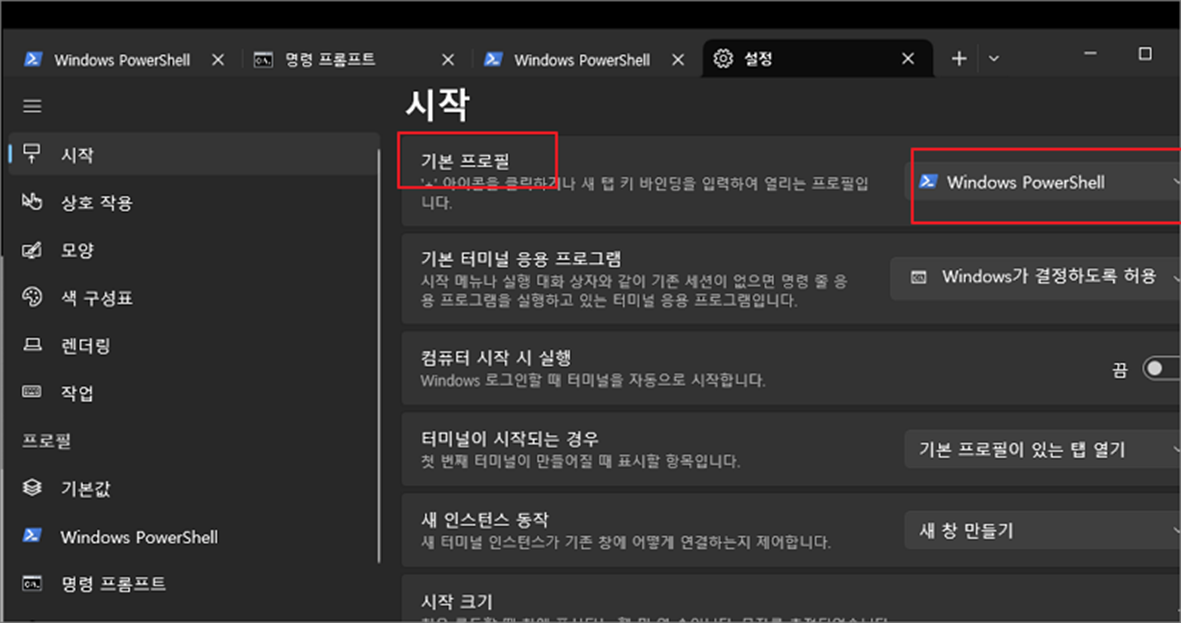Screen dimensions: 1181x623
Task: Click 명령 프롬프트 tab's cmd icon
Action: coord(263,60)
